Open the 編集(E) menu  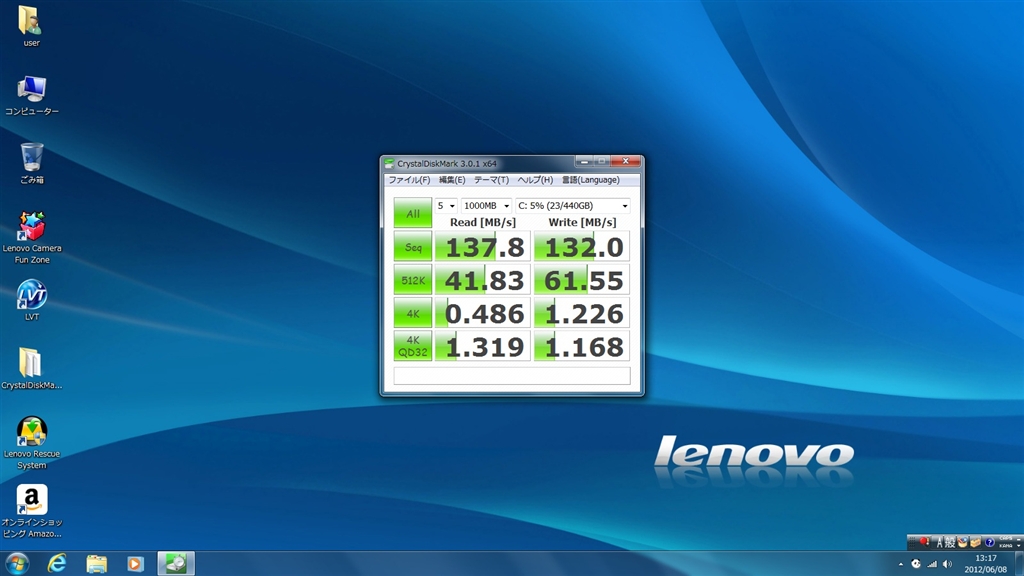452,180
